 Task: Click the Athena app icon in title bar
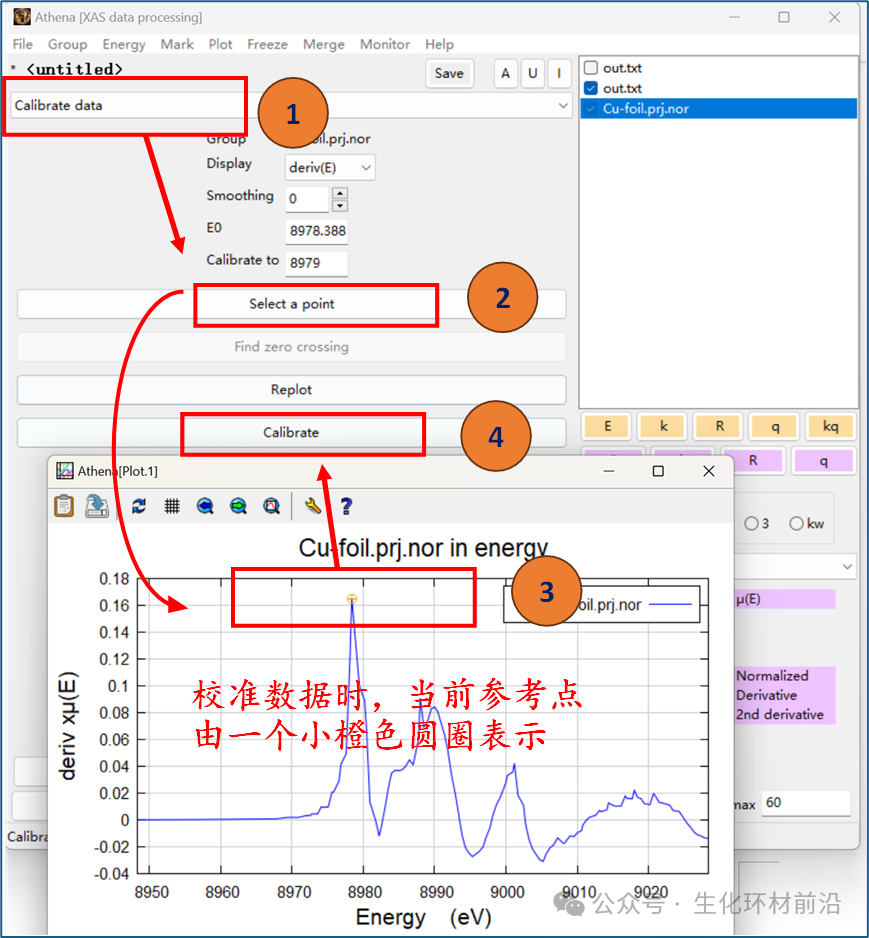coord(22,16)
